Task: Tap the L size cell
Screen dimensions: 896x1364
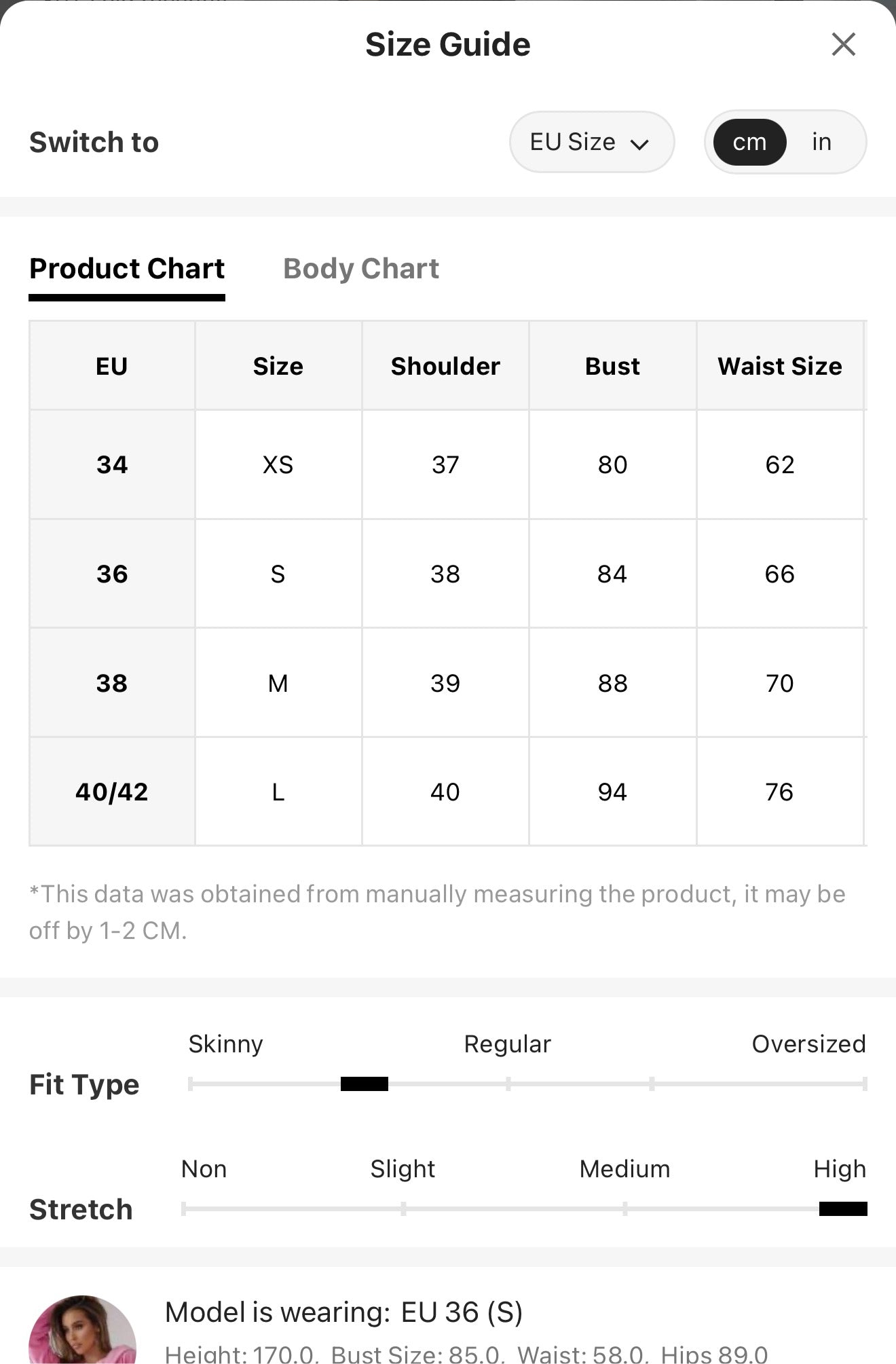Action: click(x=278, y=792)
